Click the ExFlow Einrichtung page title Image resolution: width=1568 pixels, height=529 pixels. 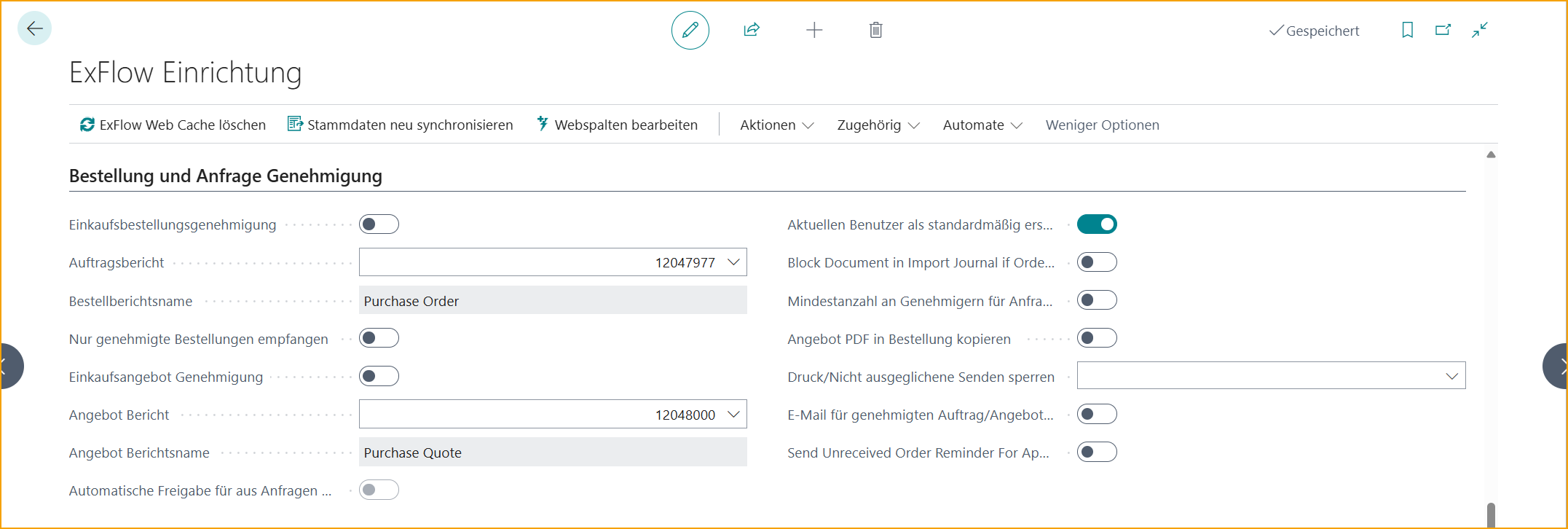(x=185, y=73)
